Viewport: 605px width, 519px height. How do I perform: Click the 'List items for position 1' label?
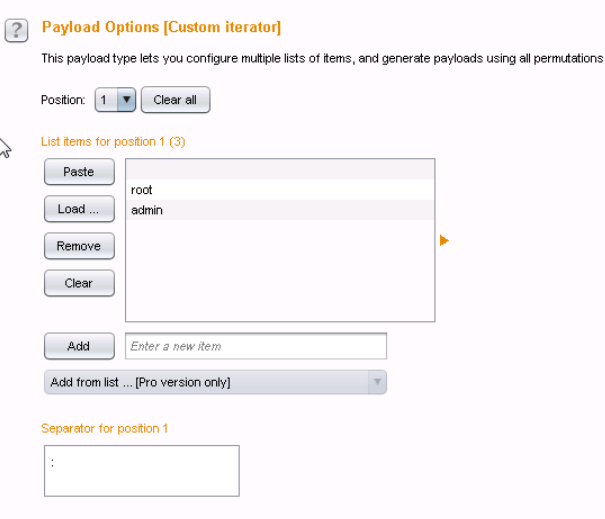click(x=113, y=142)
